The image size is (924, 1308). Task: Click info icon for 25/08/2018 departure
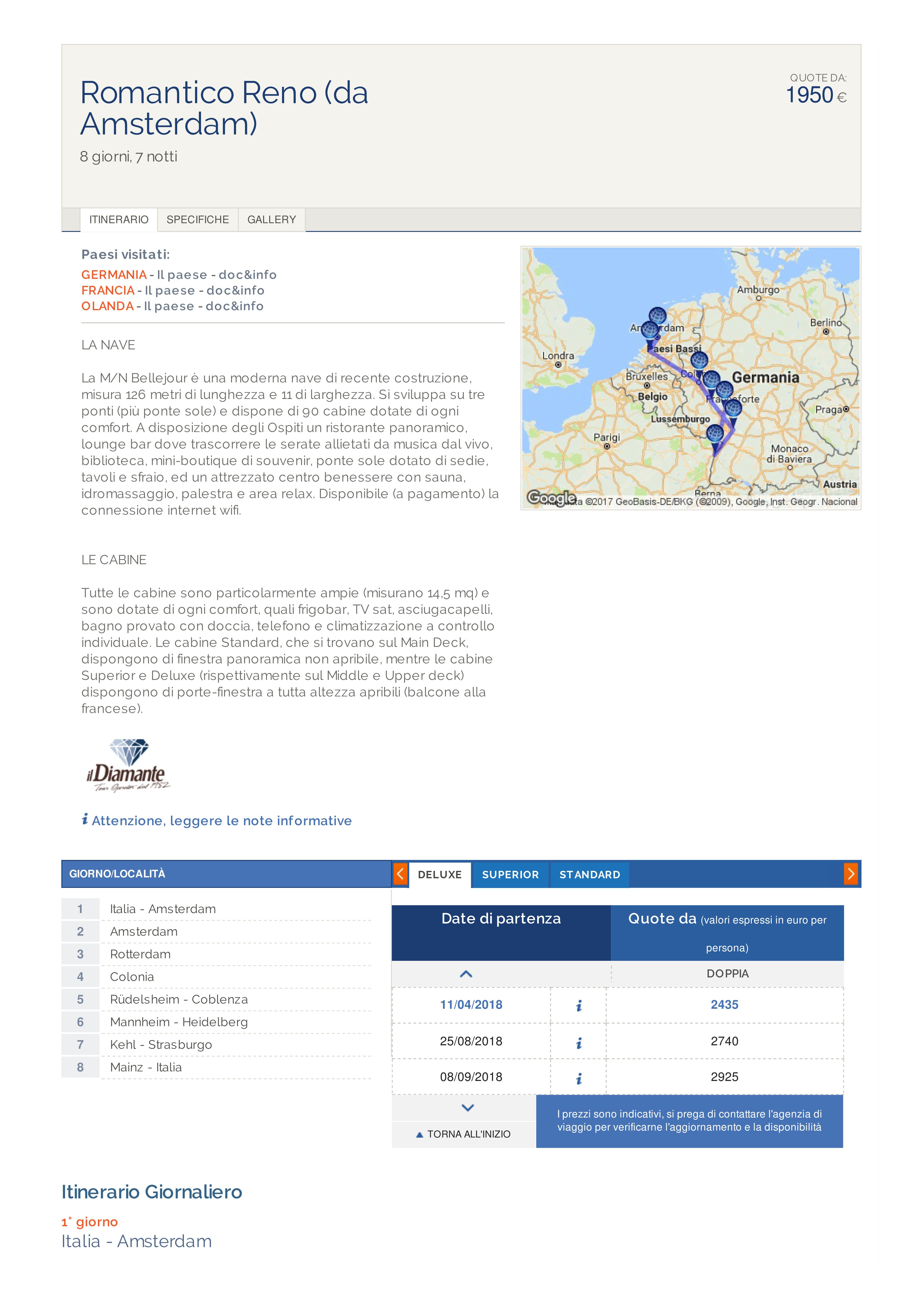579,1043
